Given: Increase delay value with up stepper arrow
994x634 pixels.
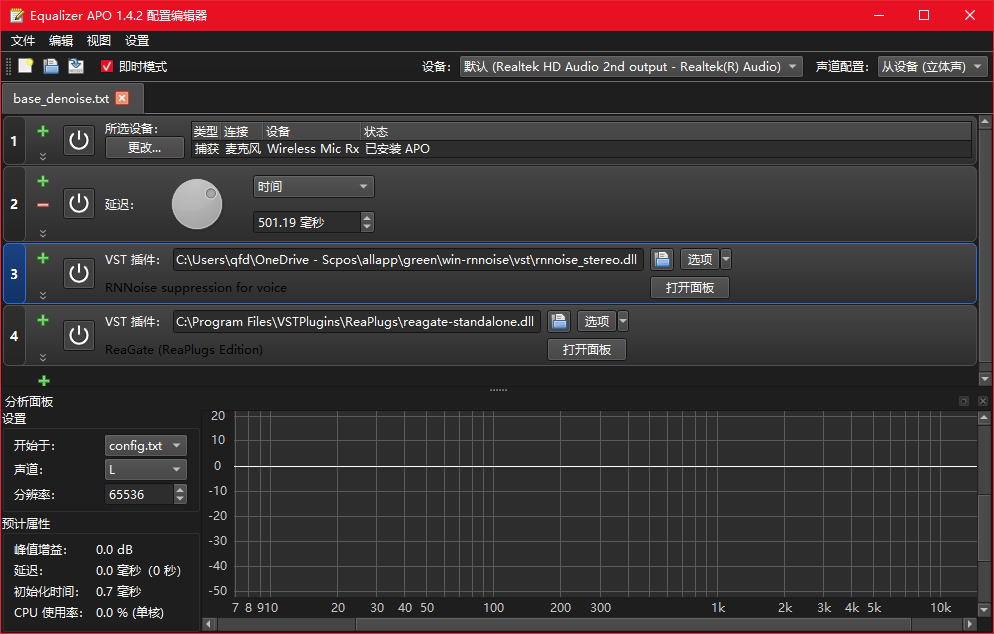Looking at the screenshot, I should point(367,217).
